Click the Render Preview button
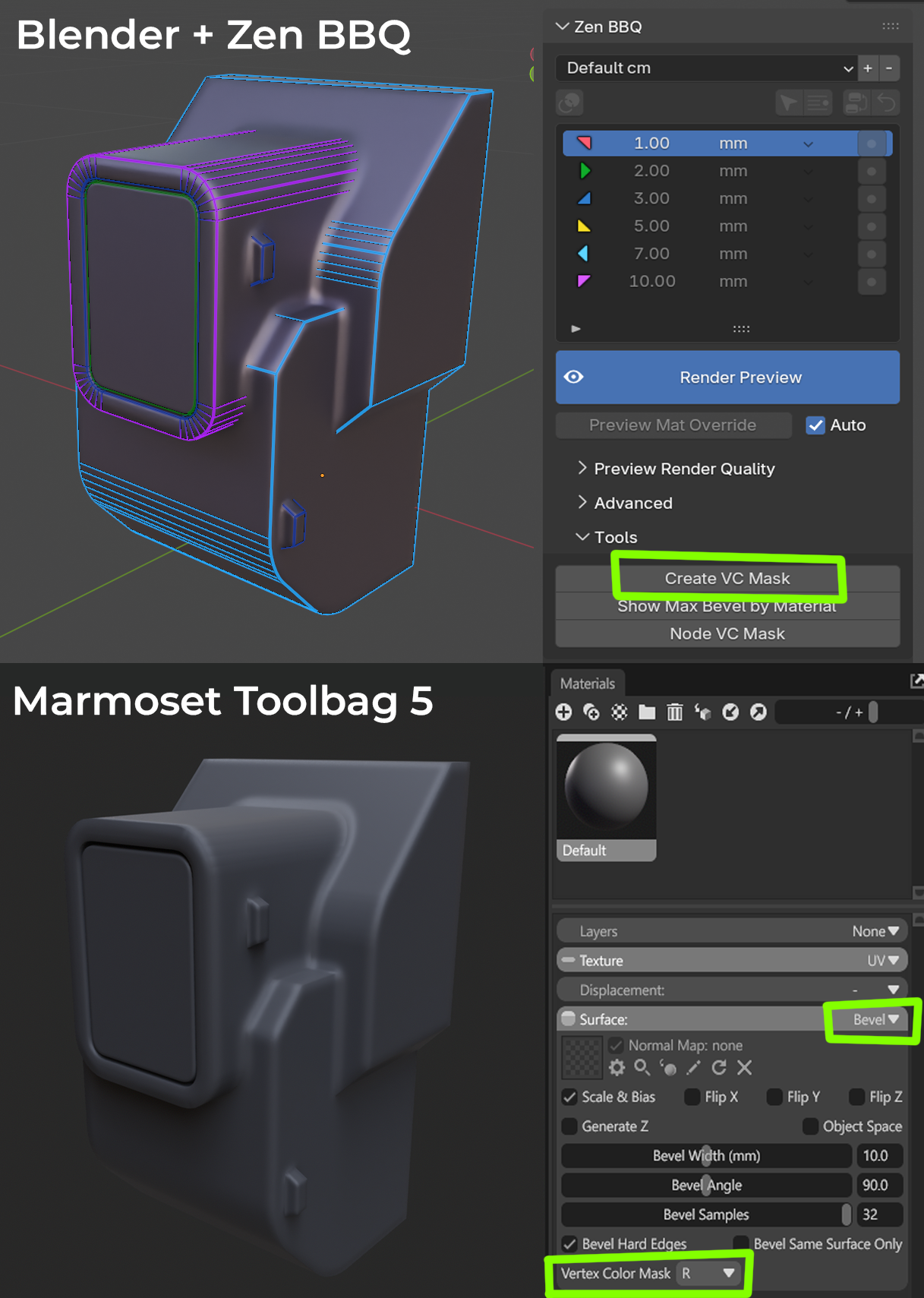 (x=727, y=377)
